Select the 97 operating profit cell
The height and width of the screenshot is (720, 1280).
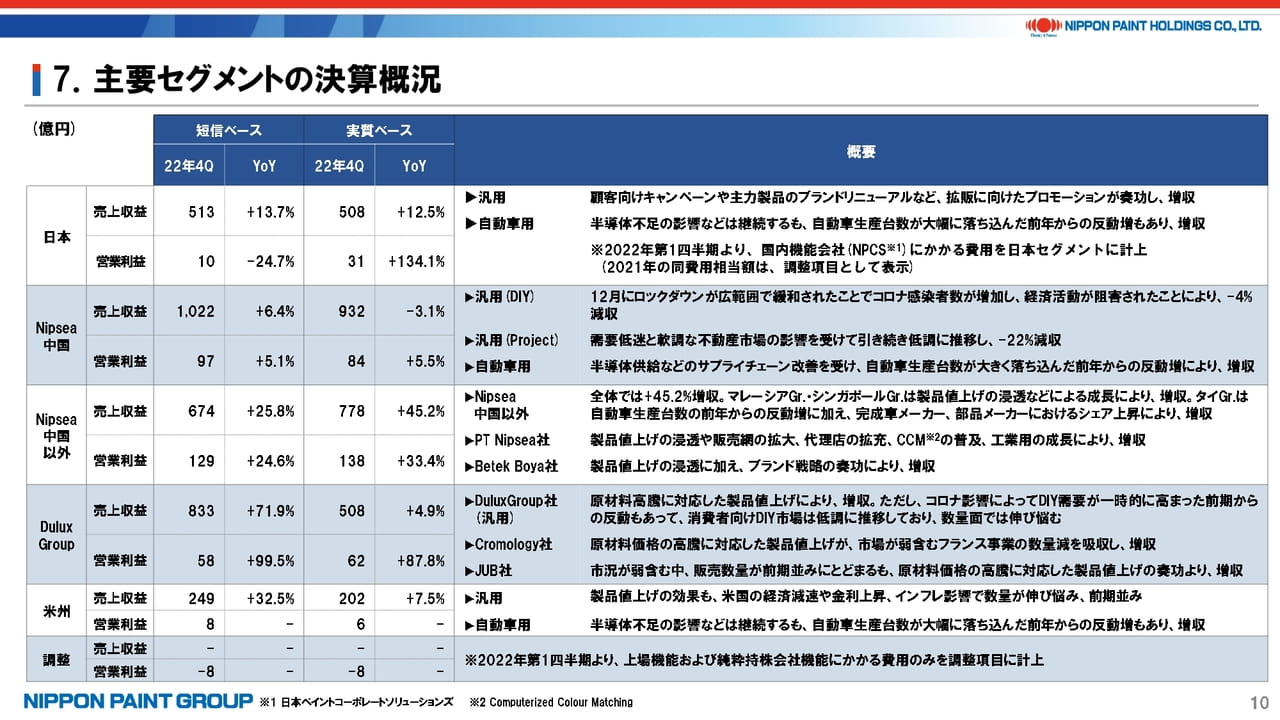(189, 360)
